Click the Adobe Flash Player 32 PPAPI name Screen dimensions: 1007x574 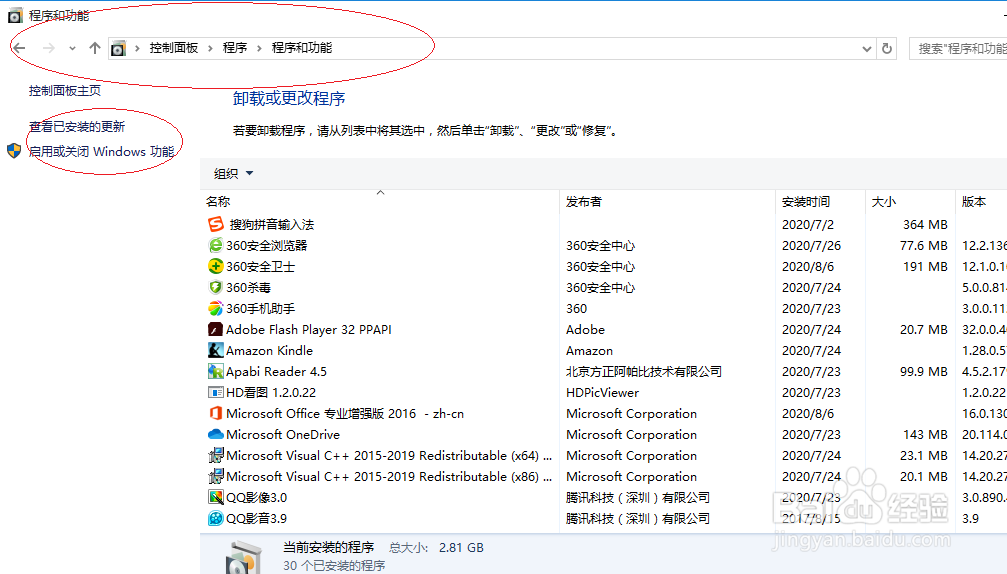click(309, 330)
